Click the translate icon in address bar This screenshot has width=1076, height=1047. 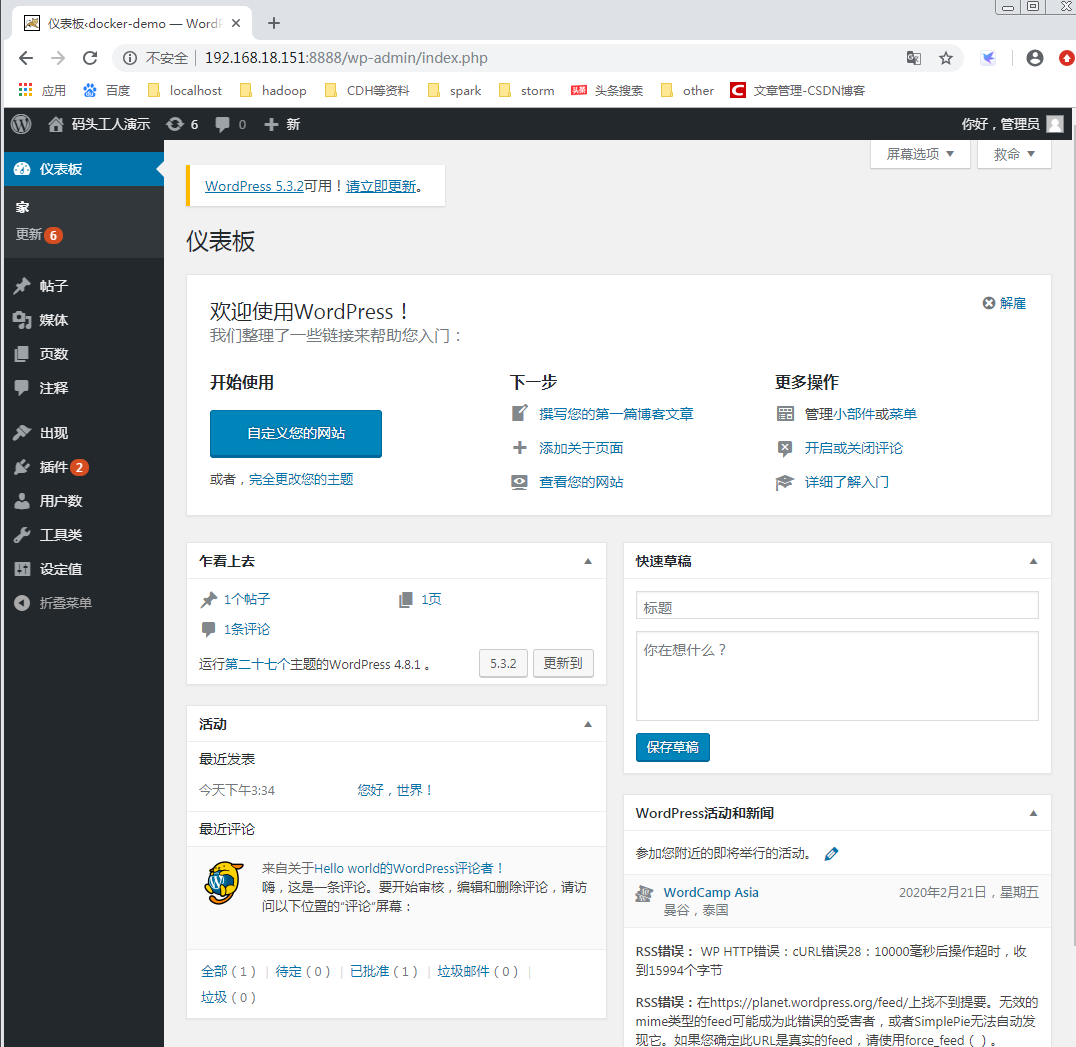913,58
